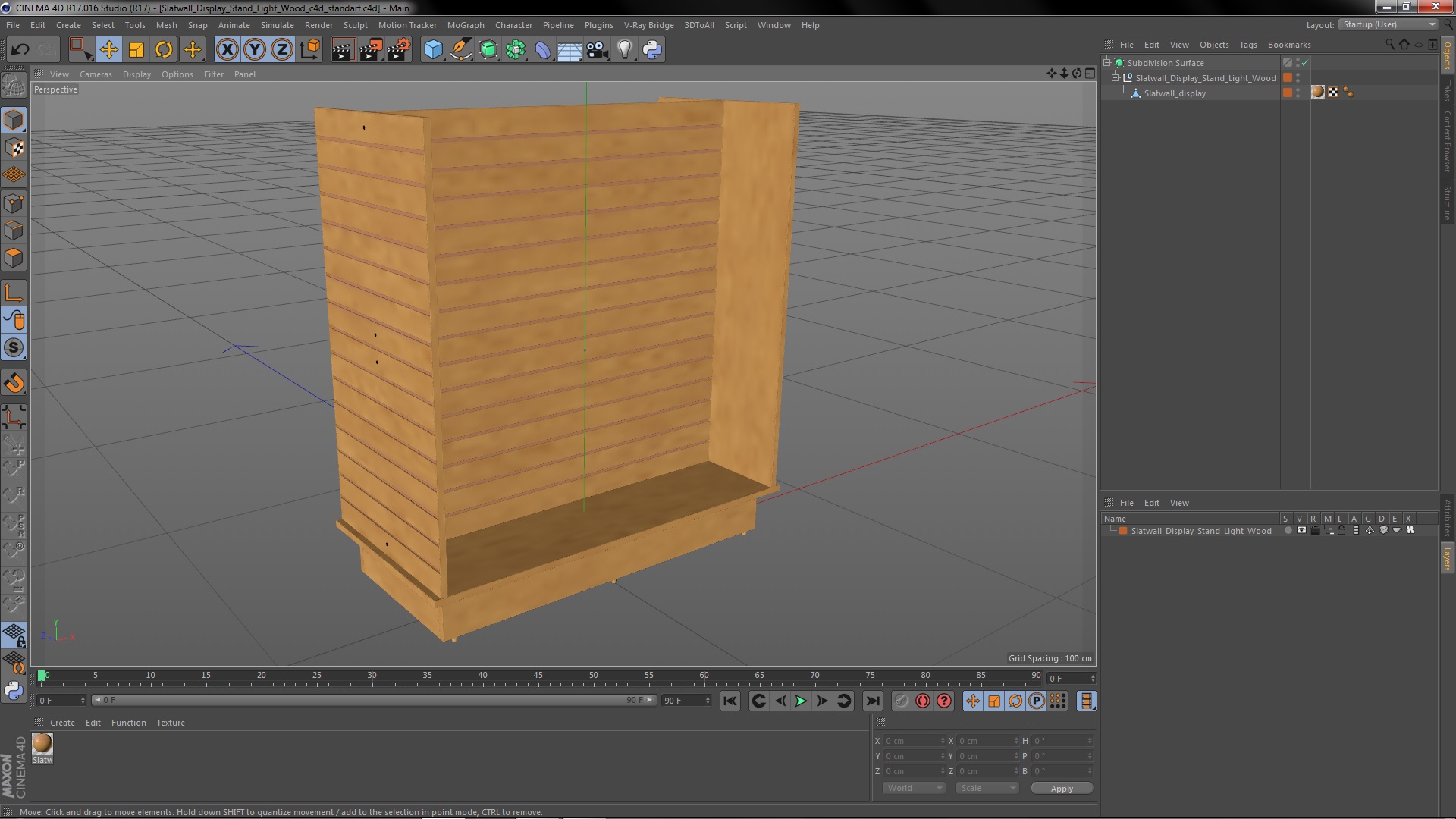Open Material Manager Create menu
The width and height of the screenshot is (1456, 819).
[x=62, y=723]
